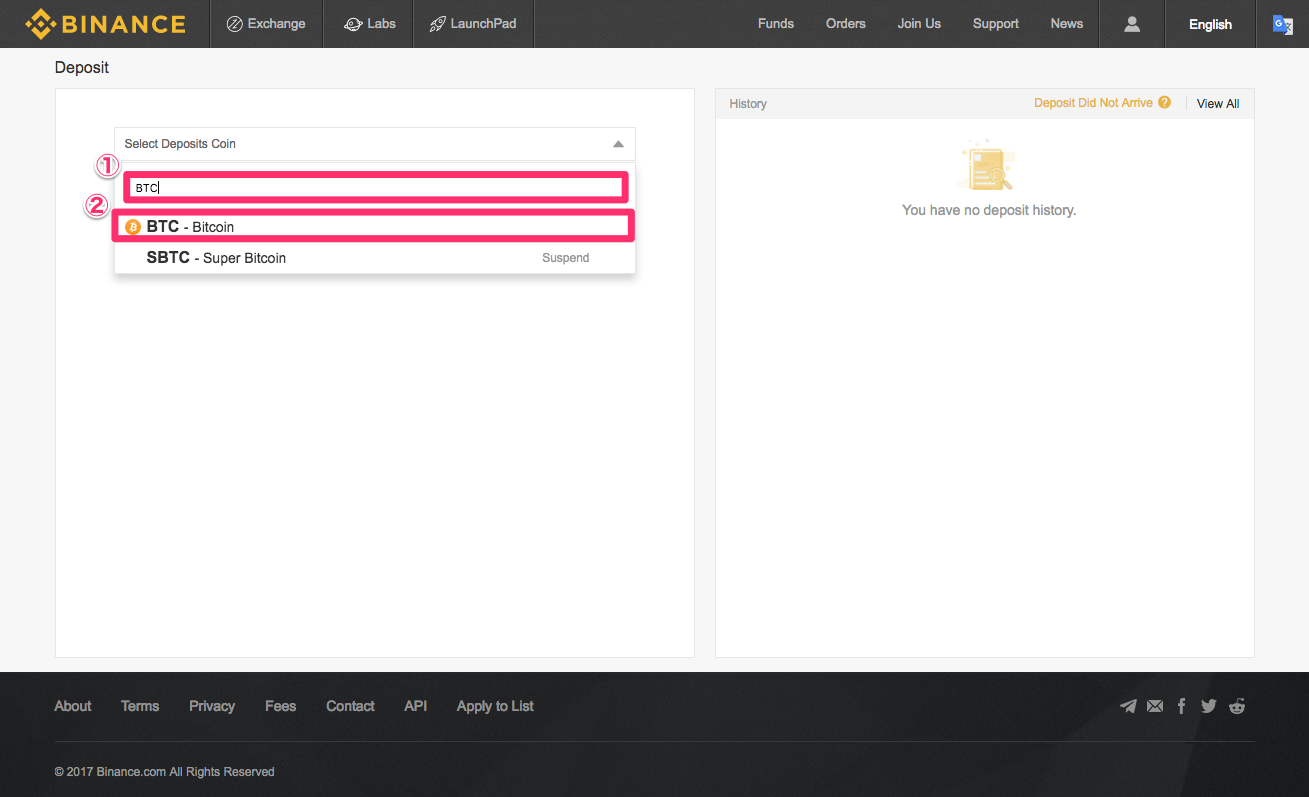This screenshot has width=1309, height=797.
Task: Open the LaunchPad page
Action: (473, 24)
